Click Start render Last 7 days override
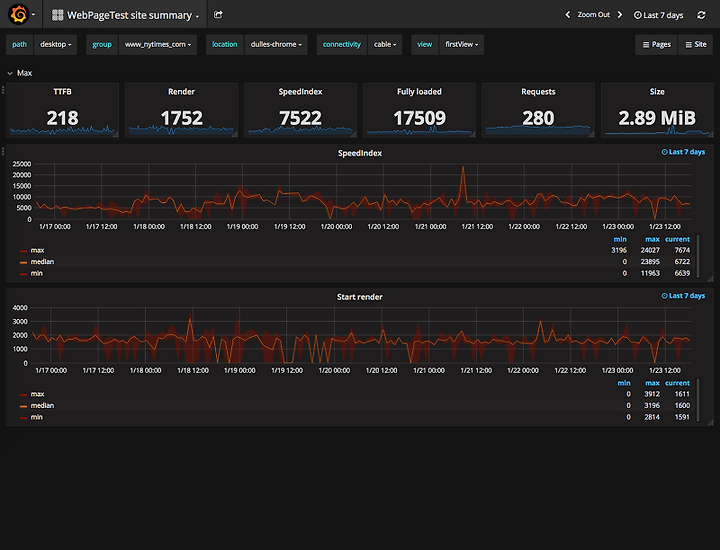This screenshot has height=550, width=720. click(683, 296)
